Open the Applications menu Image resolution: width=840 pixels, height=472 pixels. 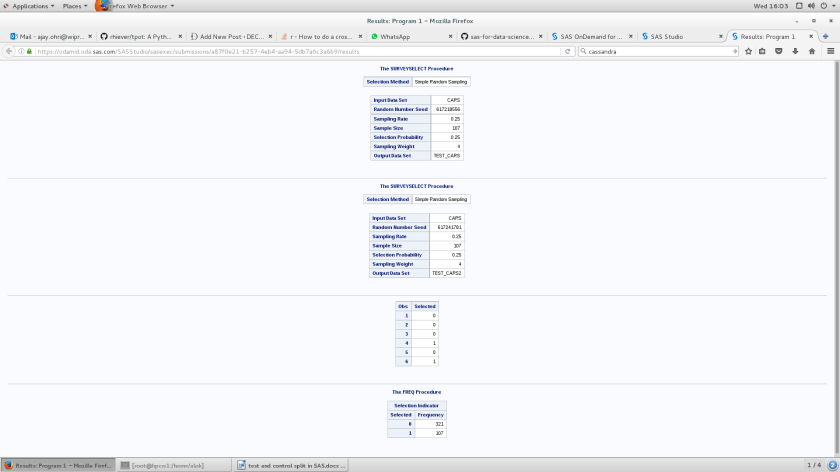click(29, 6)
